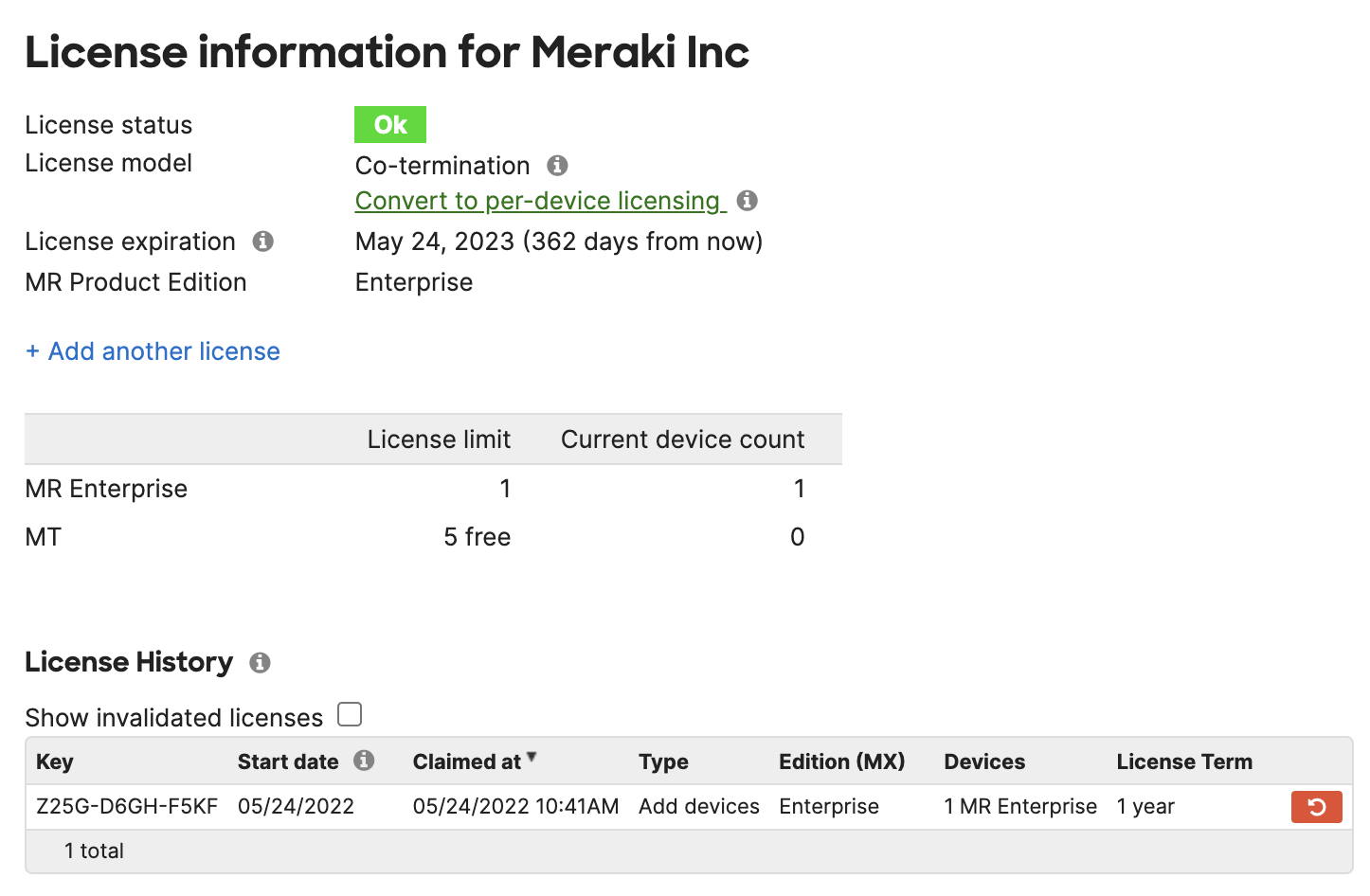Click the green Ok status badge
Image resolution: width=1370 pixels, height=896 pixels.
(390, 125)
